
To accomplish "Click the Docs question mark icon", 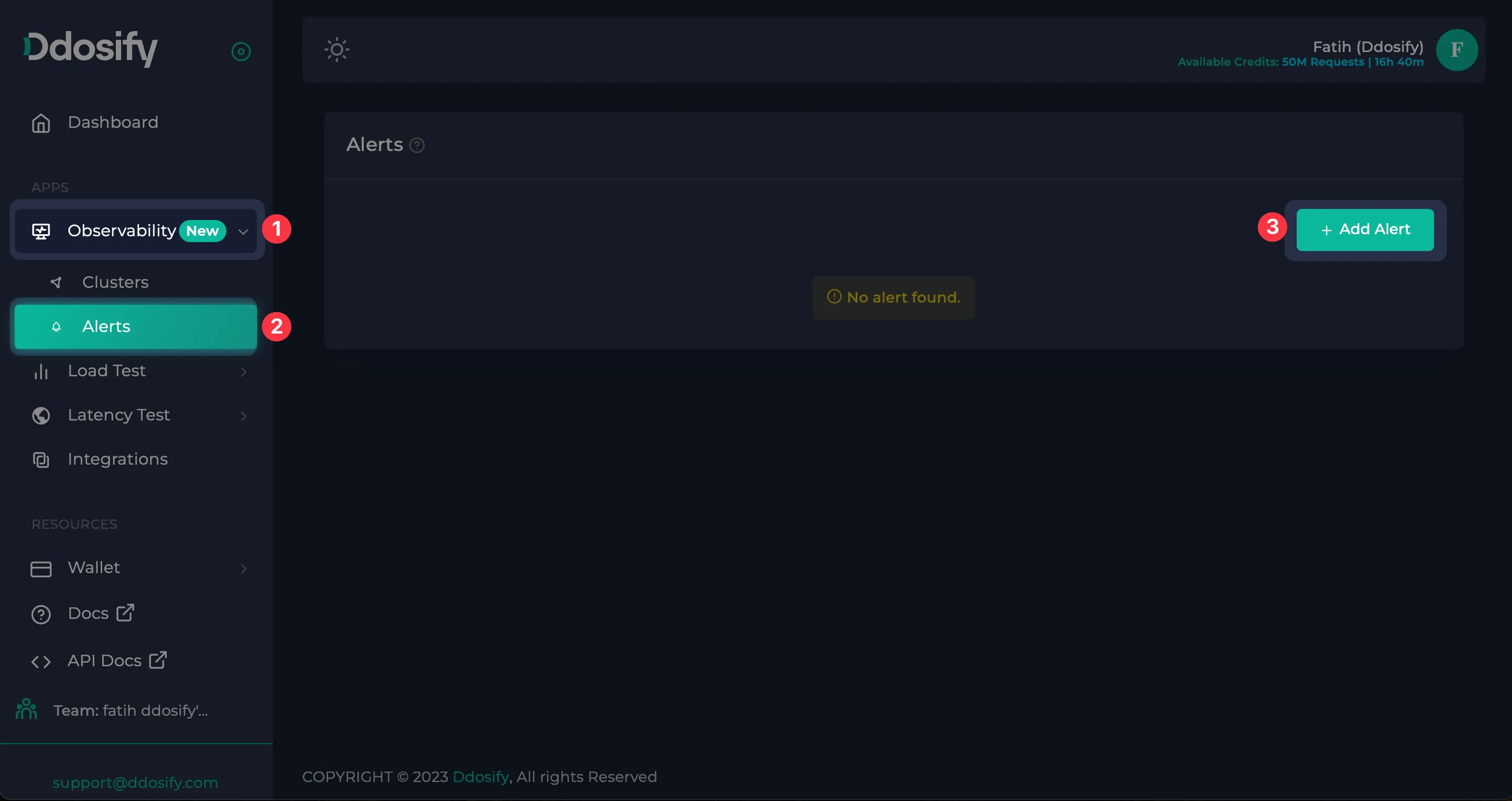I will [41, 614].
